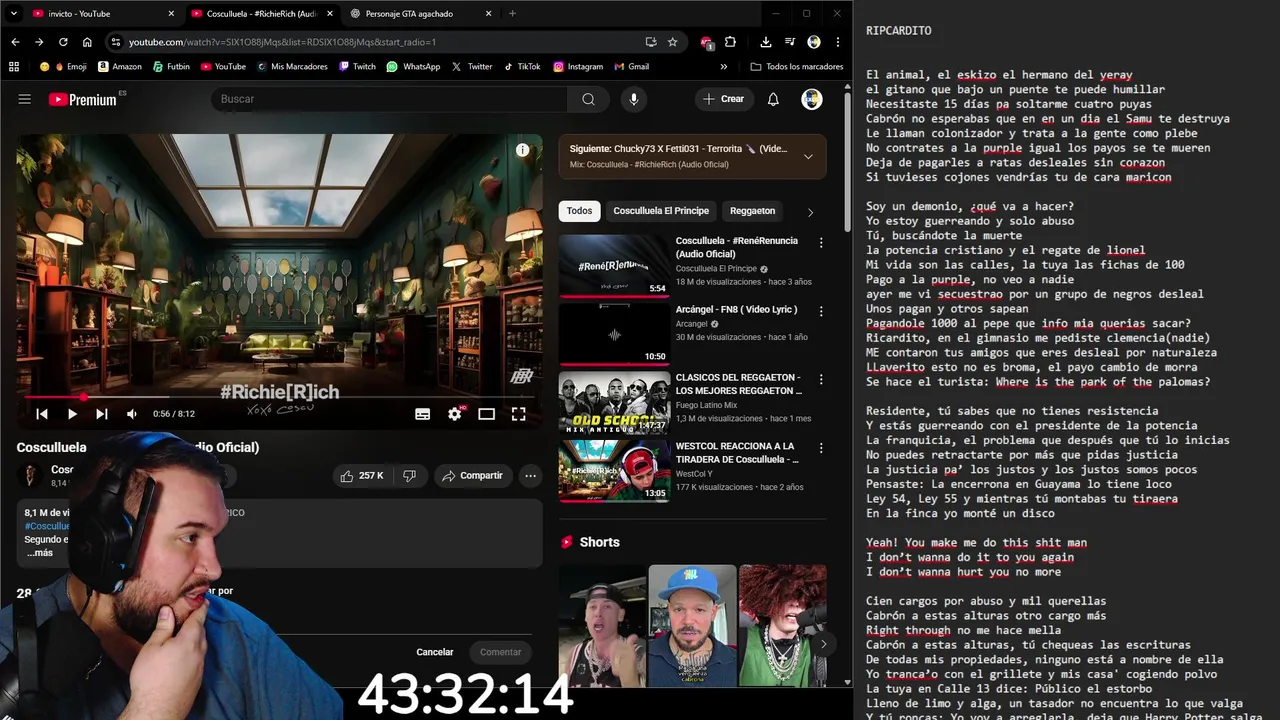Open Arcángel FN8 video thumbnail
Viewport: 1280px width, 720px height.
614,334
